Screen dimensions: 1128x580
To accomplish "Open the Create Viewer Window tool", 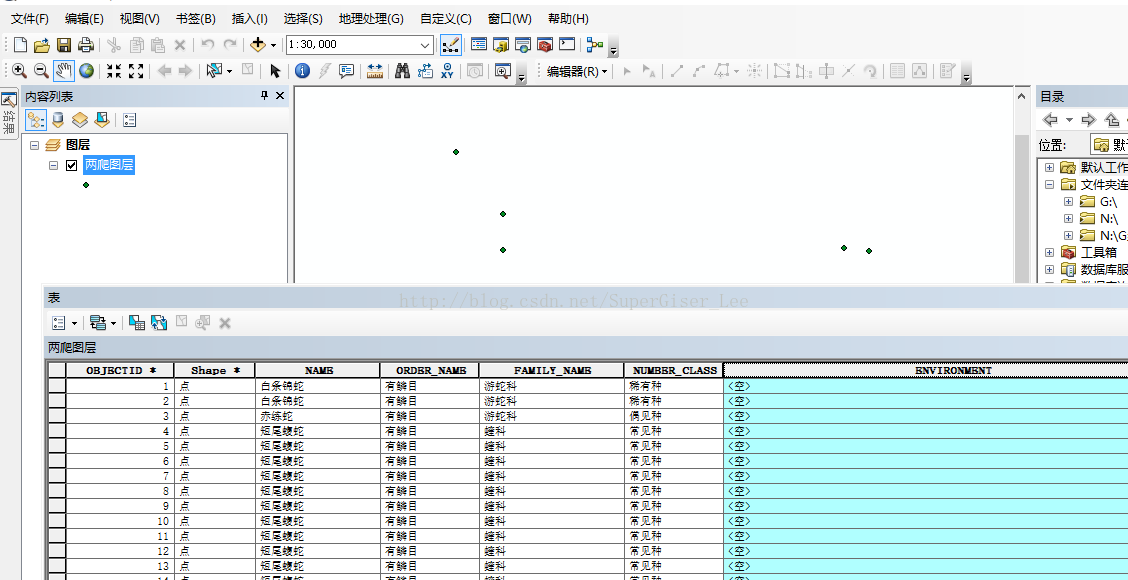I will (502, 71).
